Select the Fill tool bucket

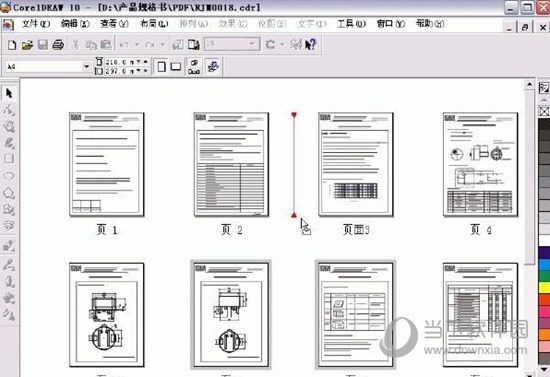tap(9, 298)
